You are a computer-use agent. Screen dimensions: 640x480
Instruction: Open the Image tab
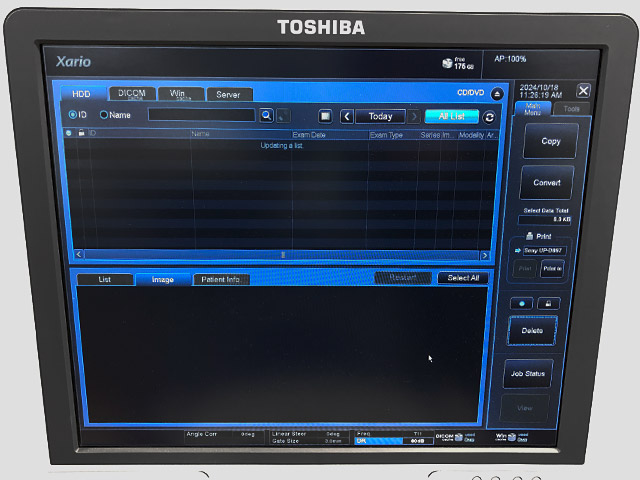(x=162, y=280)
